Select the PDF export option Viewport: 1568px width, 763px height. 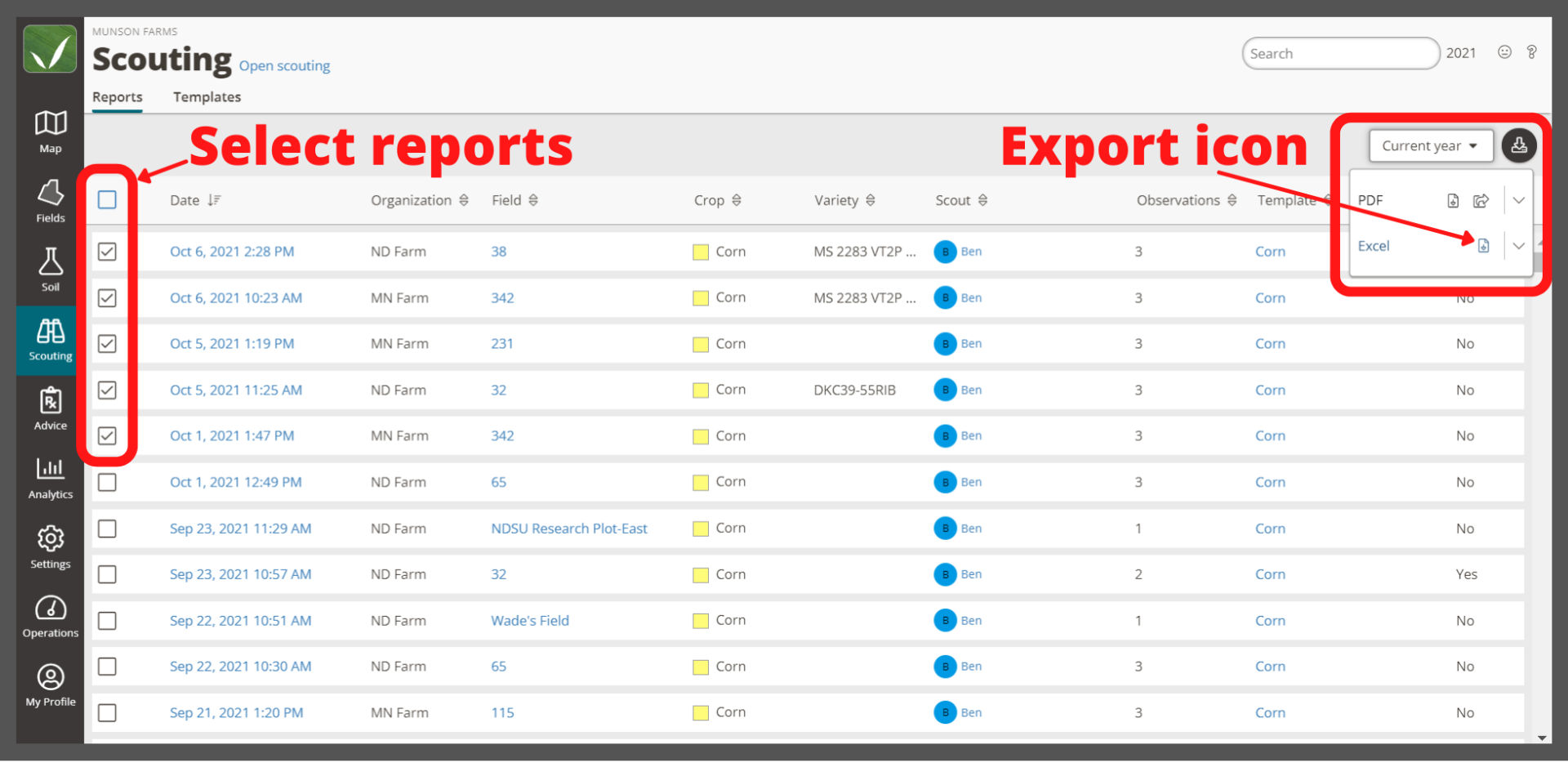click(1370, 200)
